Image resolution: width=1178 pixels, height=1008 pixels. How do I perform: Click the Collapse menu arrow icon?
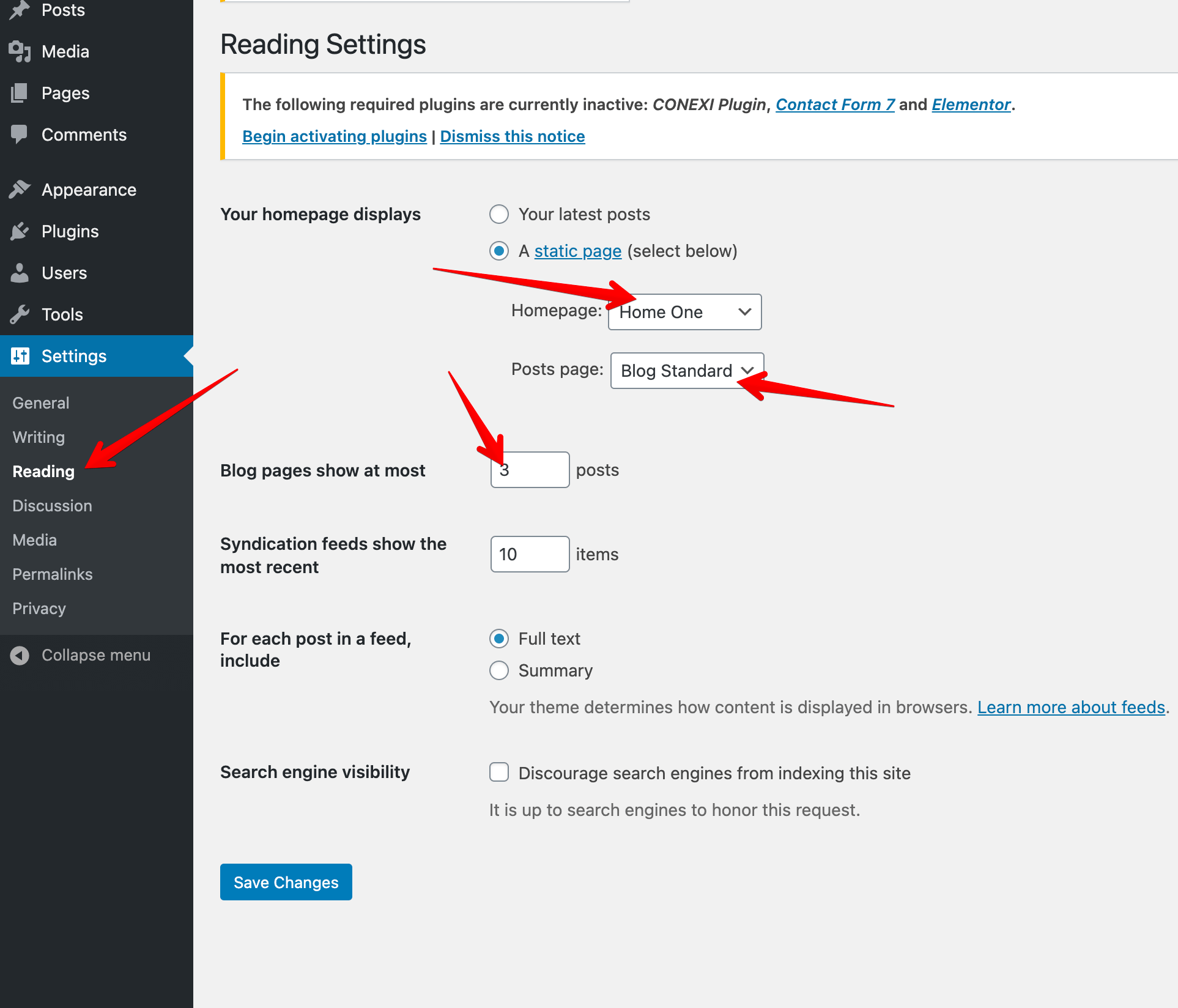tap(20, 655)
